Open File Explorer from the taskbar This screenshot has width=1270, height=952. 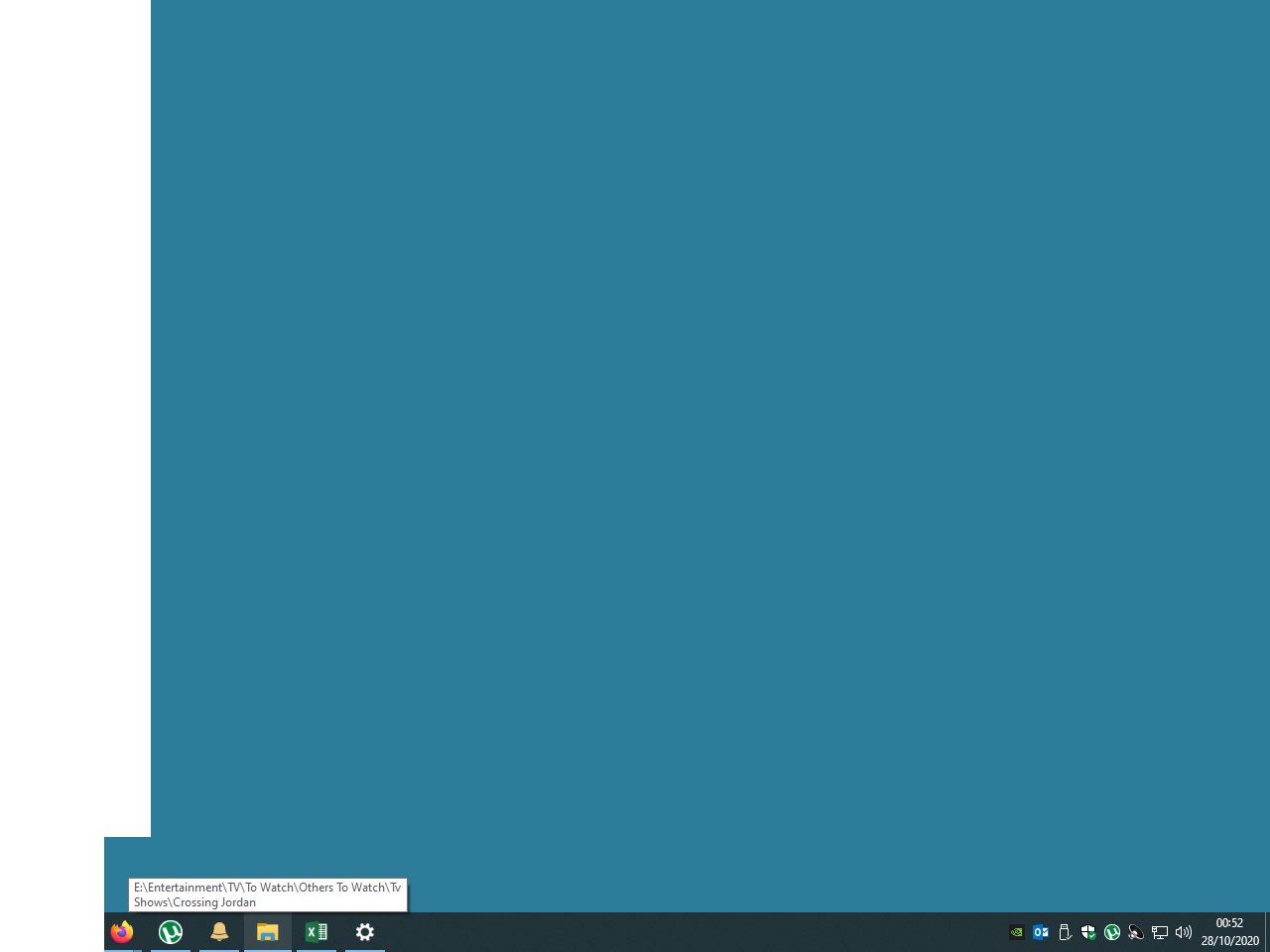[268, 932]
